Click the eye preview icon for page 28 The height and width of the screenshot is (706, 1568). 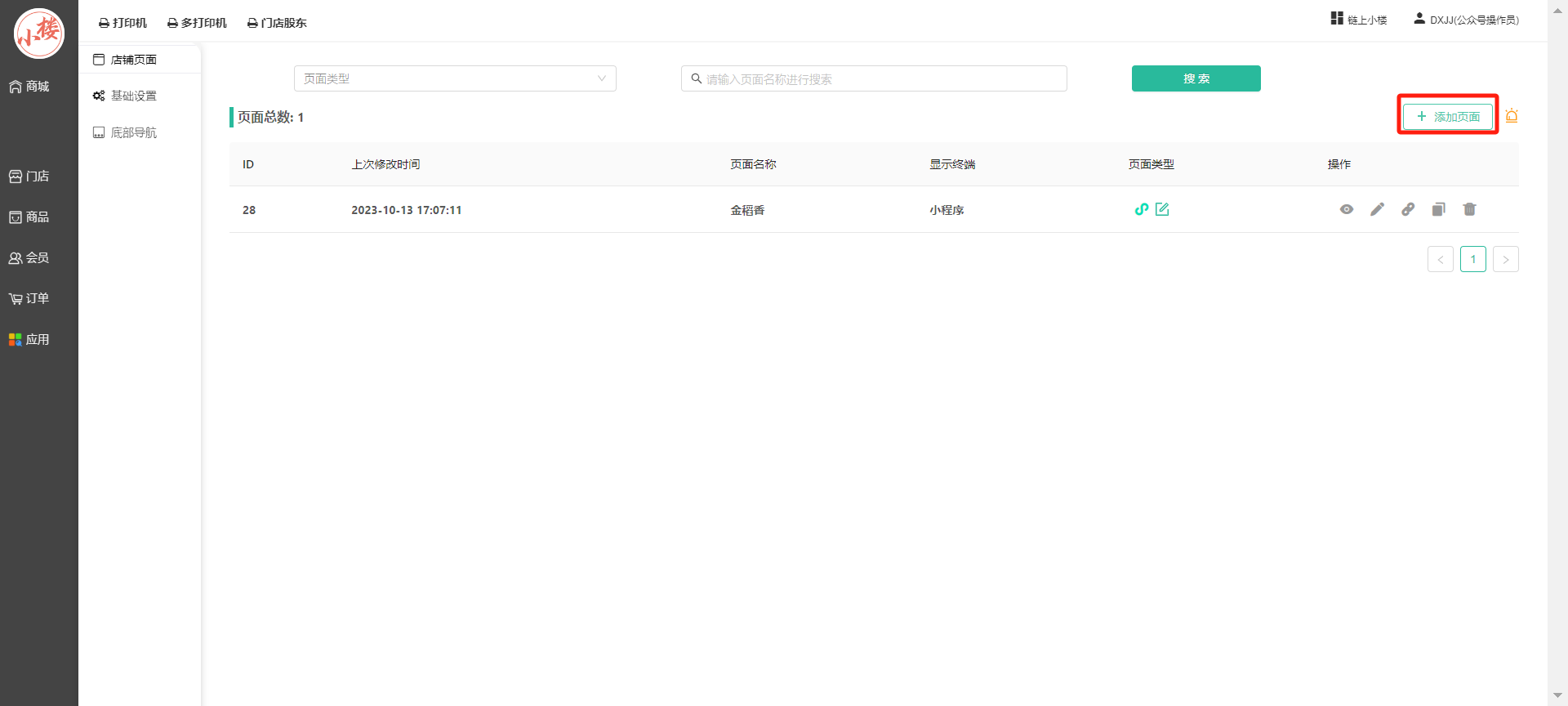coord(1347,210)
